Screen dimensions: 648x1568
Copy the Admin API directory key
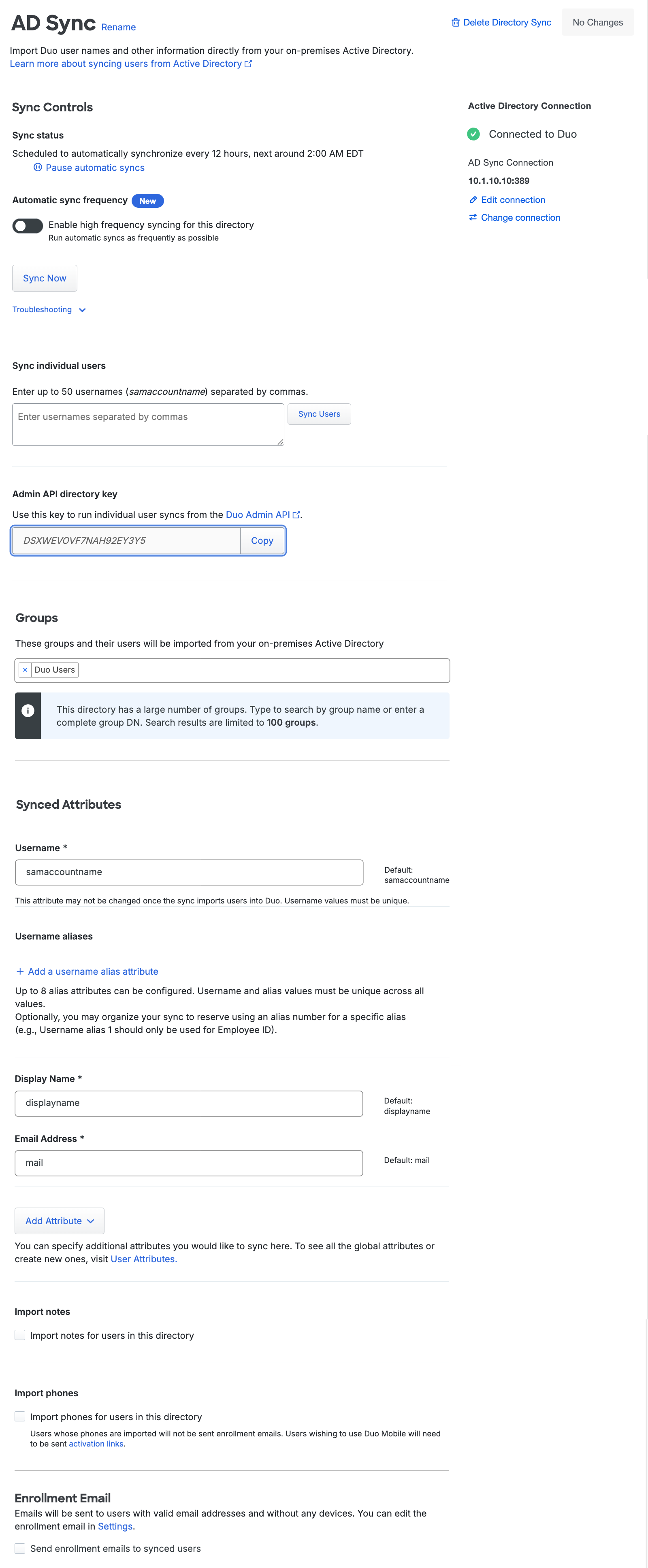(x=262, y=541)
